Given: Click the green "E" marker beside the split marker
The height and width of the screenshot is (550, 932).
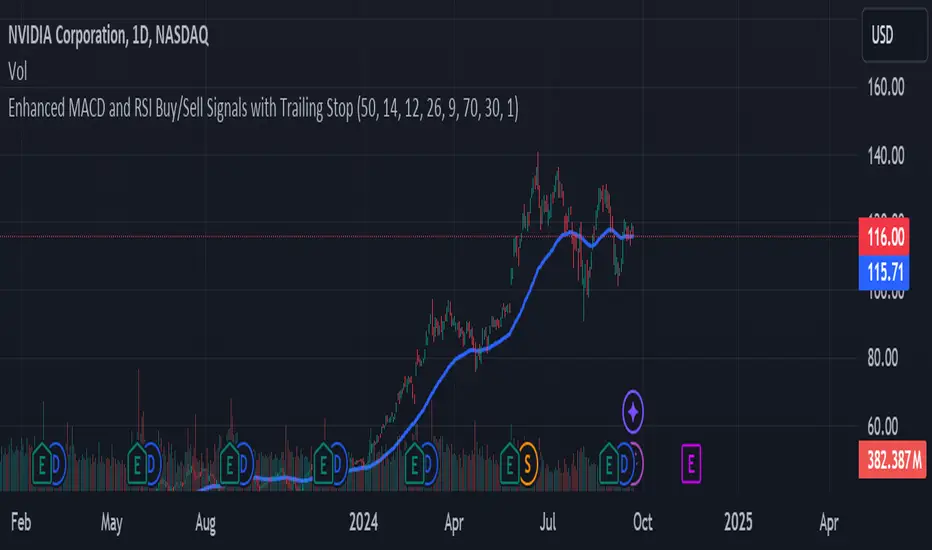Looking at the screenshot, I should pos(510,463).
